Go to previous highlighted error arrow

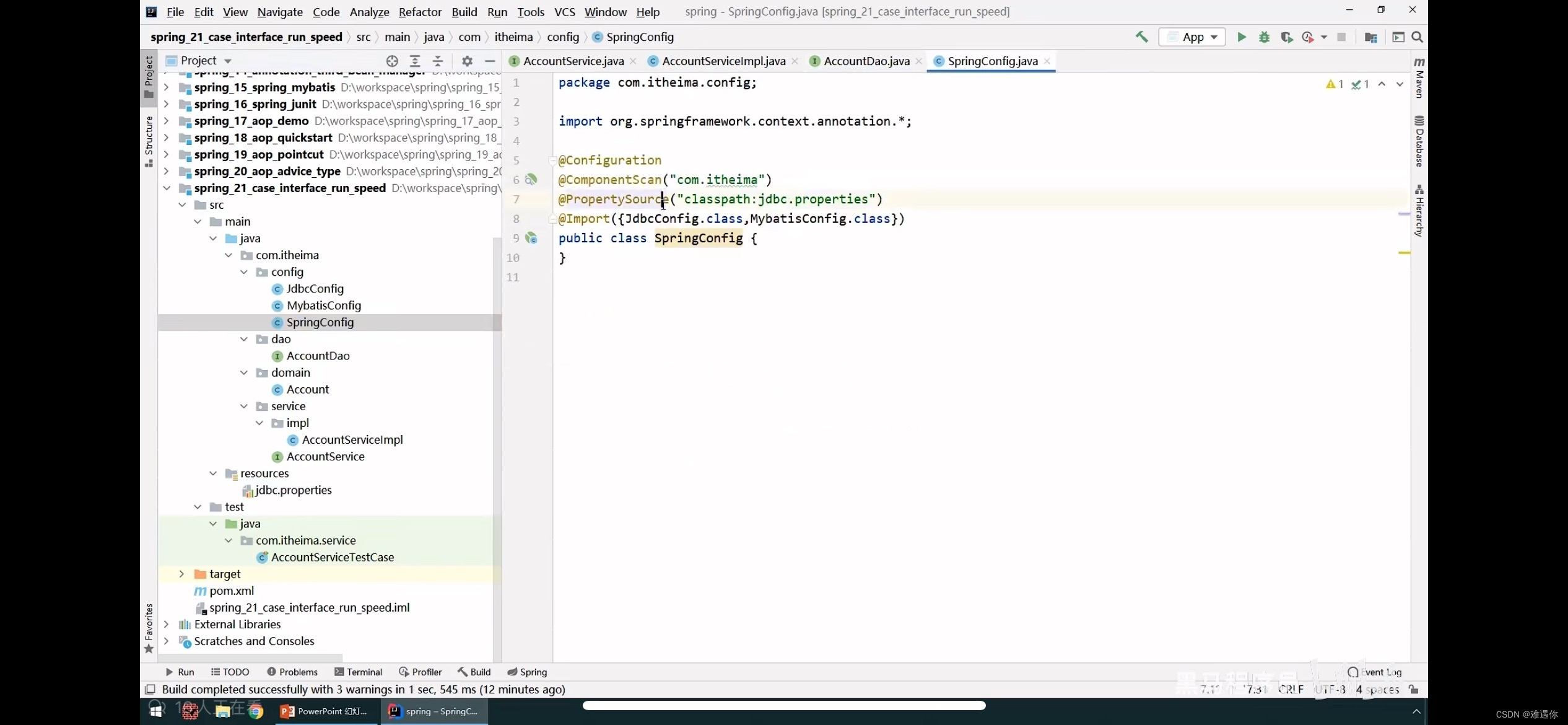pos(1382,84)
